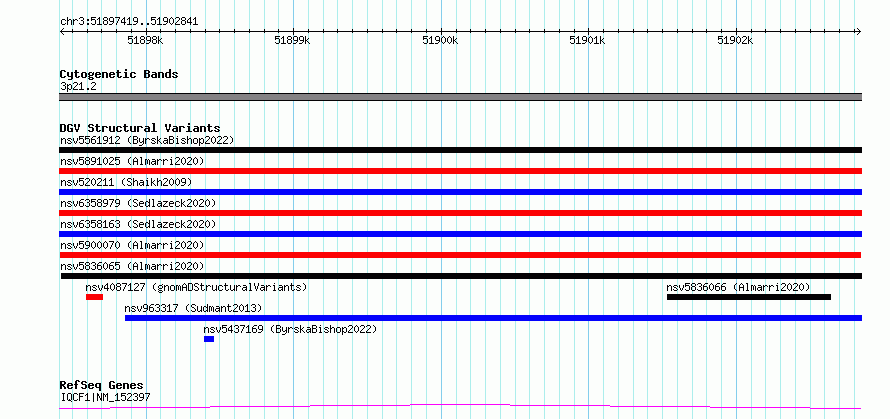Click the blue bar for nsv963317
Viewport: 890px width, 419px height.
(493, 318)
